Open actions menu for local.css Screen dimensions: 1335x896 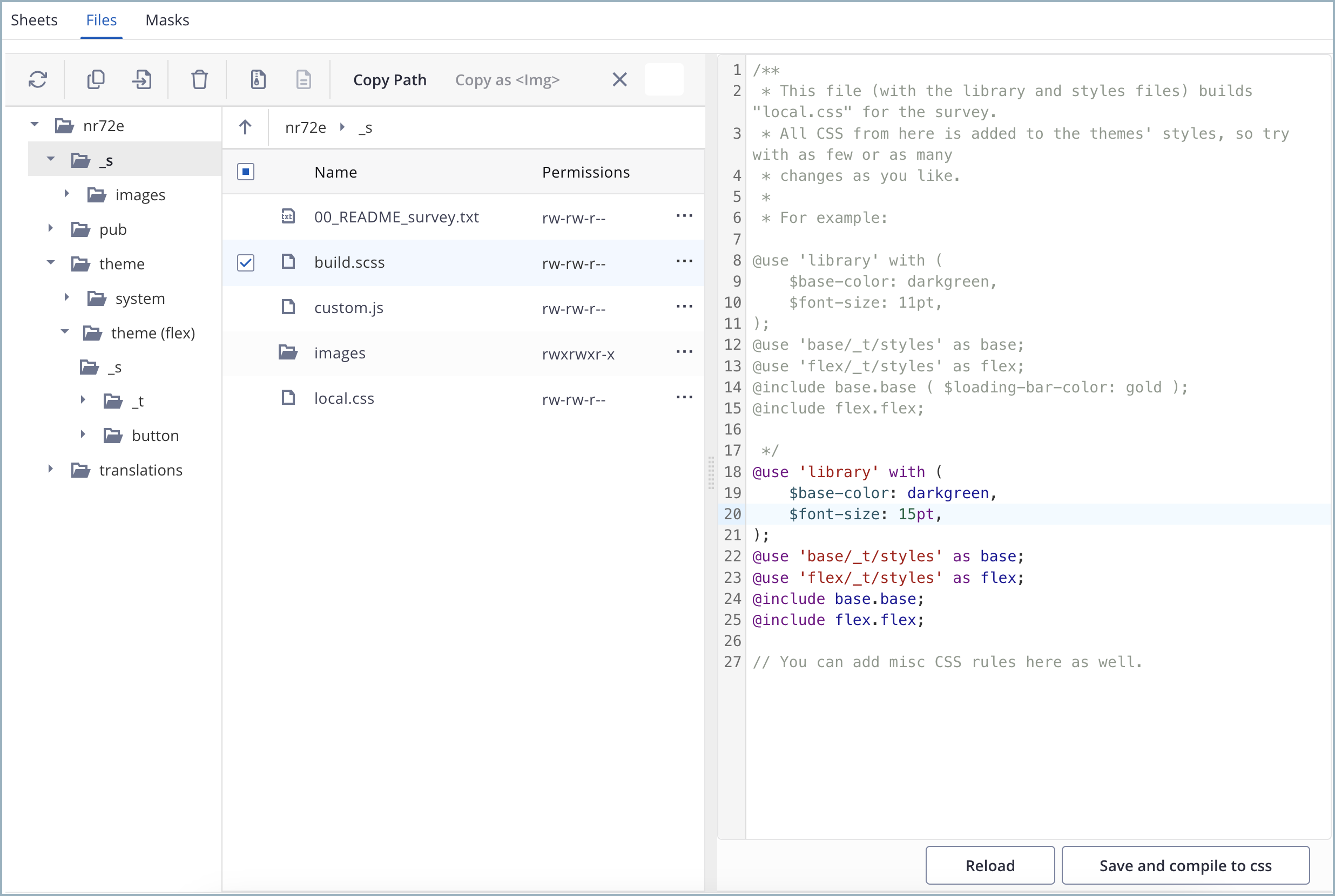pyautogui.click(x=684, y=397)
